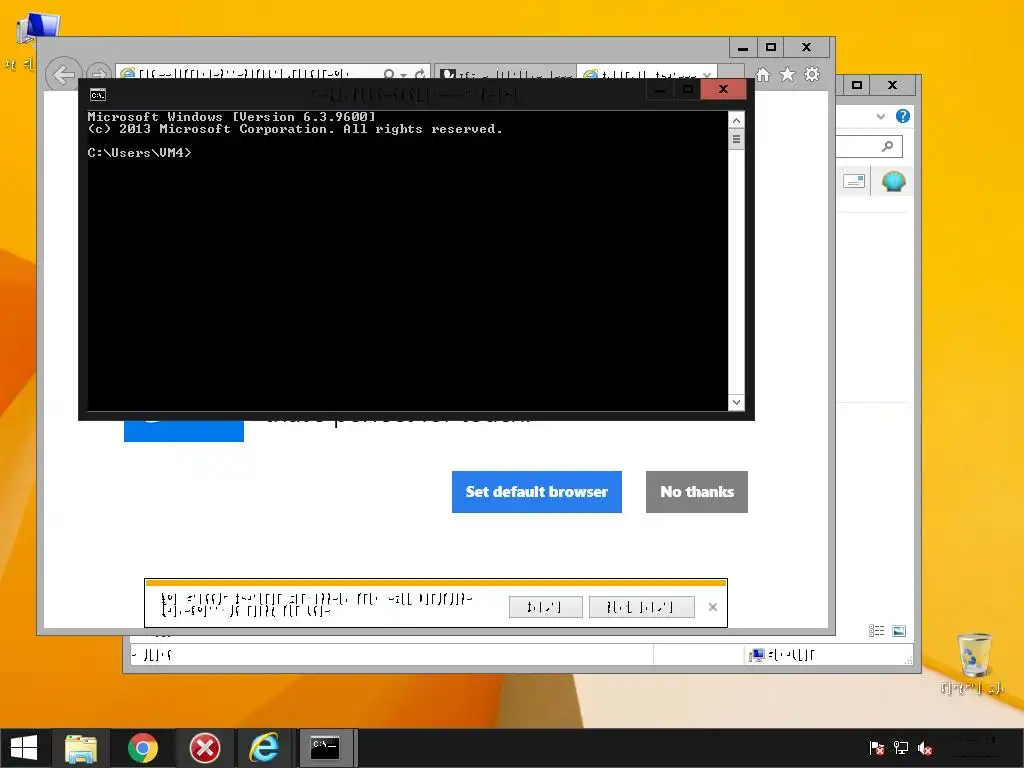Open File Explorer from the taskbar
Screen dimensions: 1024x768
[81, 748]
